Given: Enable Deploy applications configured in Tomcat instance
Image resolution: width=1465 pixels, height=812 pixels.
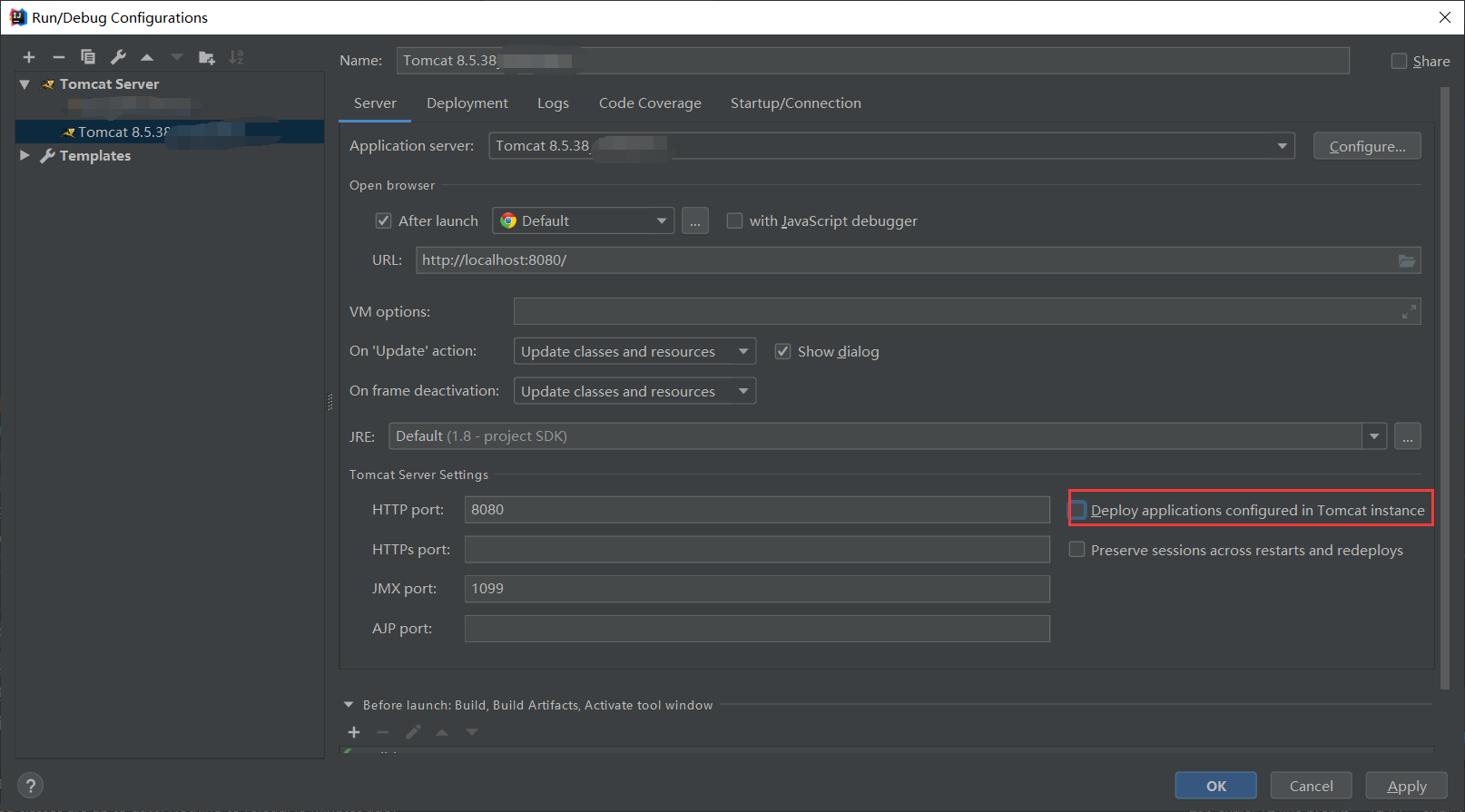Looking at the screenshot, I should [1077, 510].
